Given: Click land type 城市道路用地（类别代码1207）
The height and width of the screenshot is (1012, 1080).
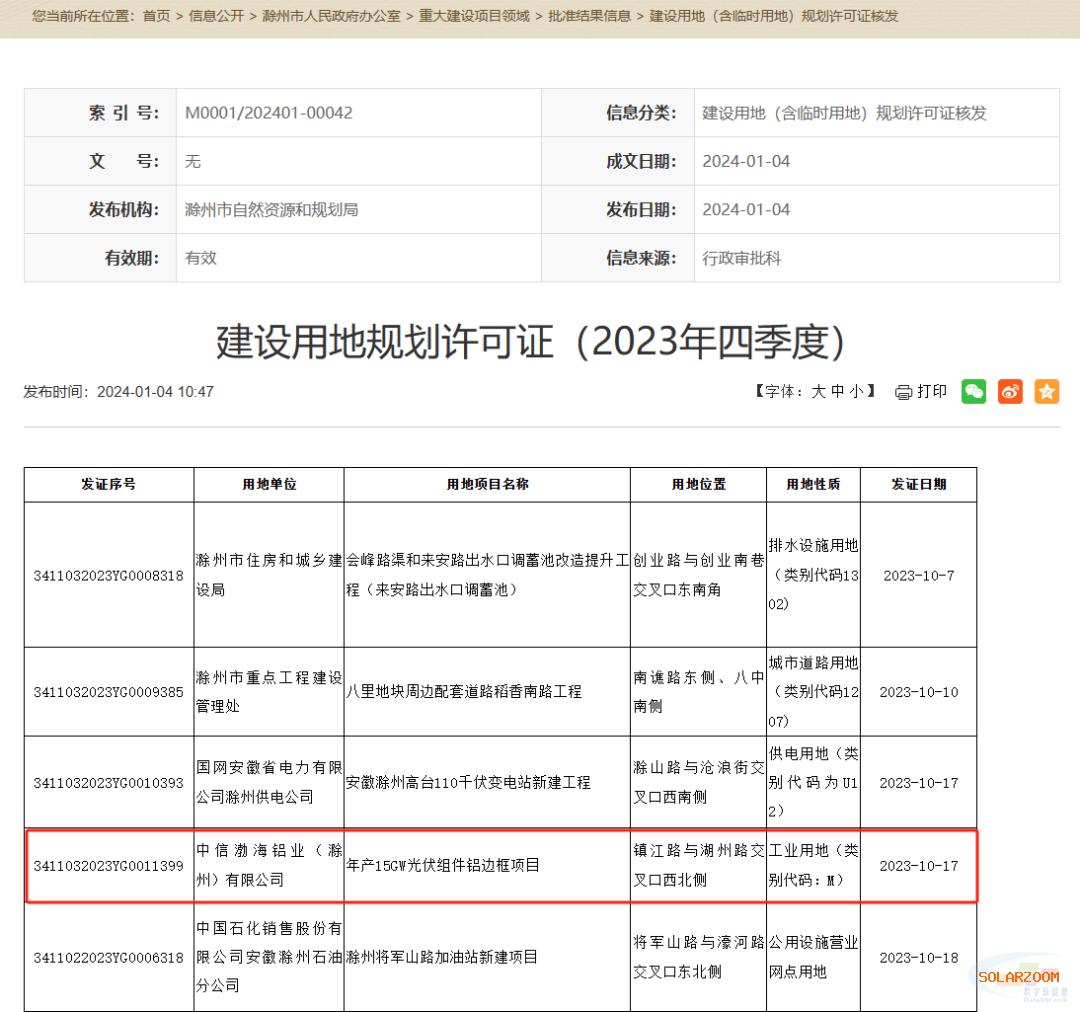Looking at the screenshot, I should (x=813, y=692).
